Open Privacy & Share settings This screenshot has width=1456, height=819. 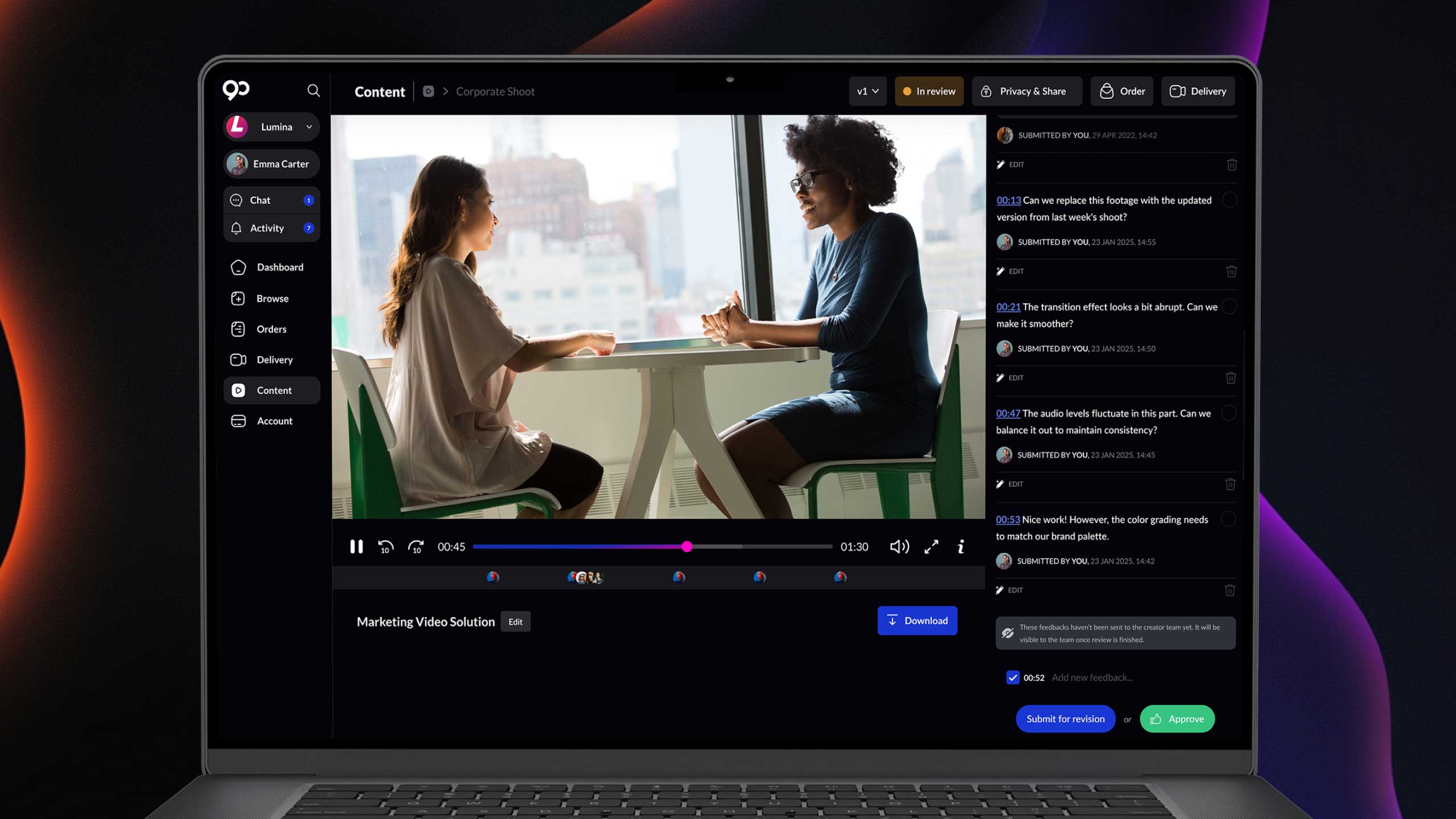point(1027,91)
